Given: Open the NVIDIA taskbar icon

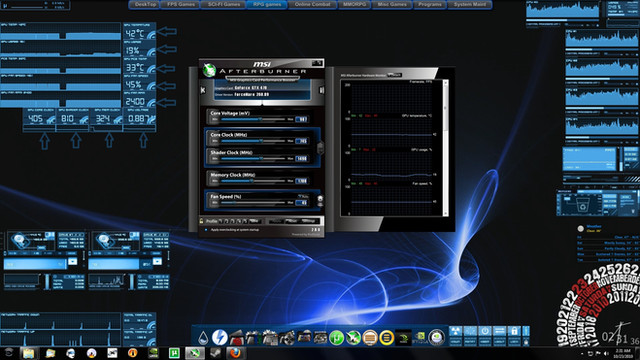Looking at the screenshot, I should coord(153,353).
